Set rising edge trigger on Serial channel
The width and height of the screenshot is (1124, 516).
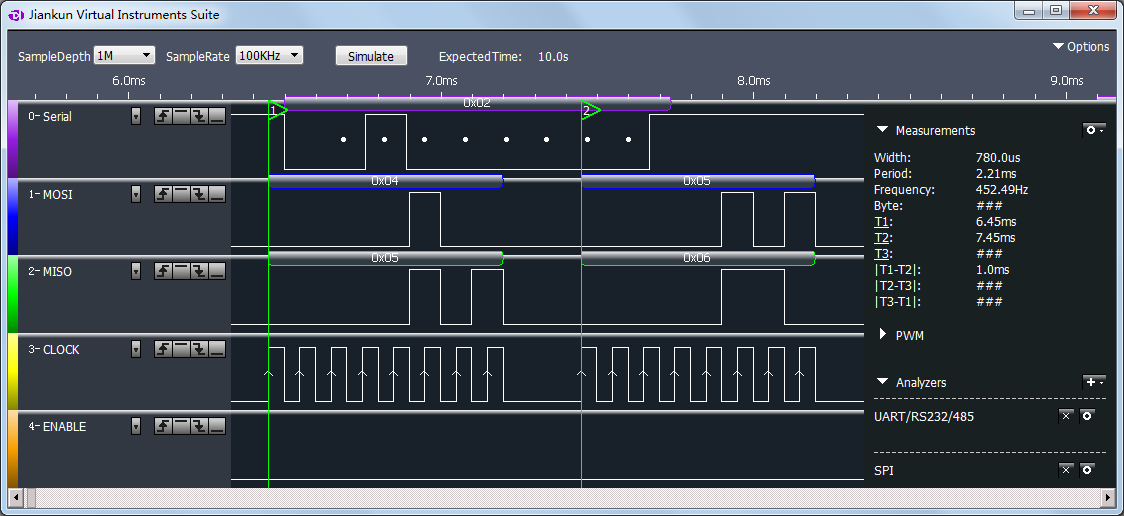click(x=163, y=117)
